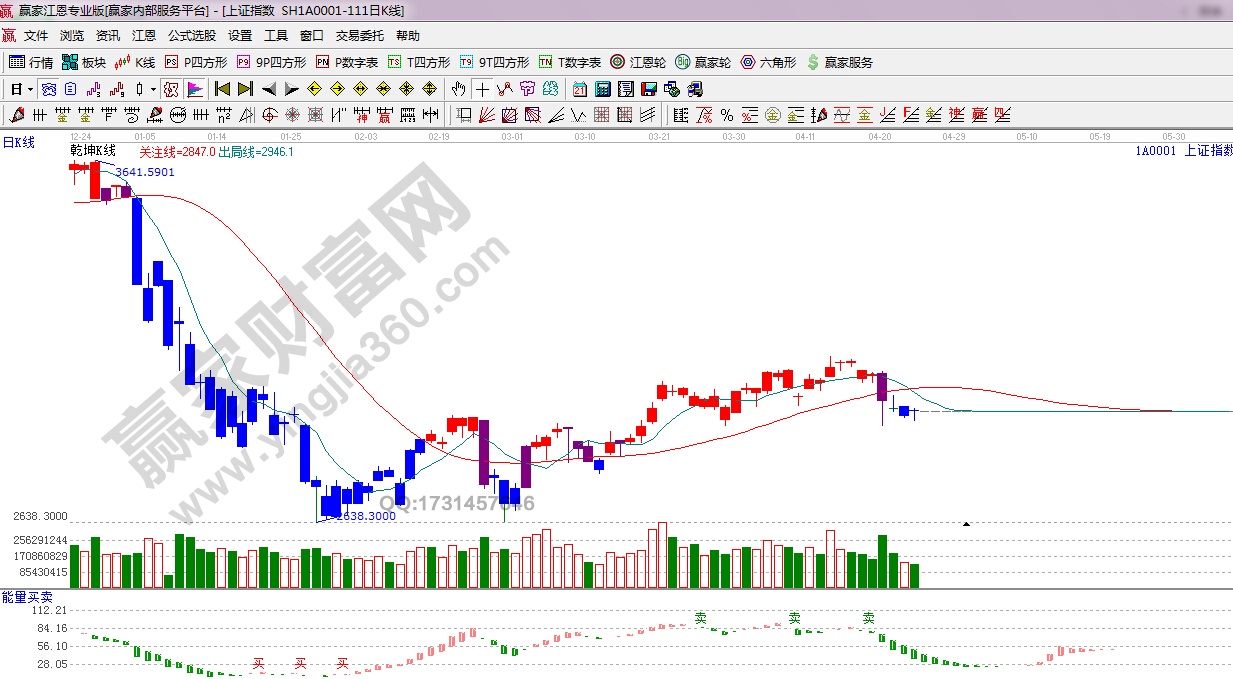Screen dimensions: 1233x679
Task: Click the 日K线 label at chart top-left
Action: (18, 143)
